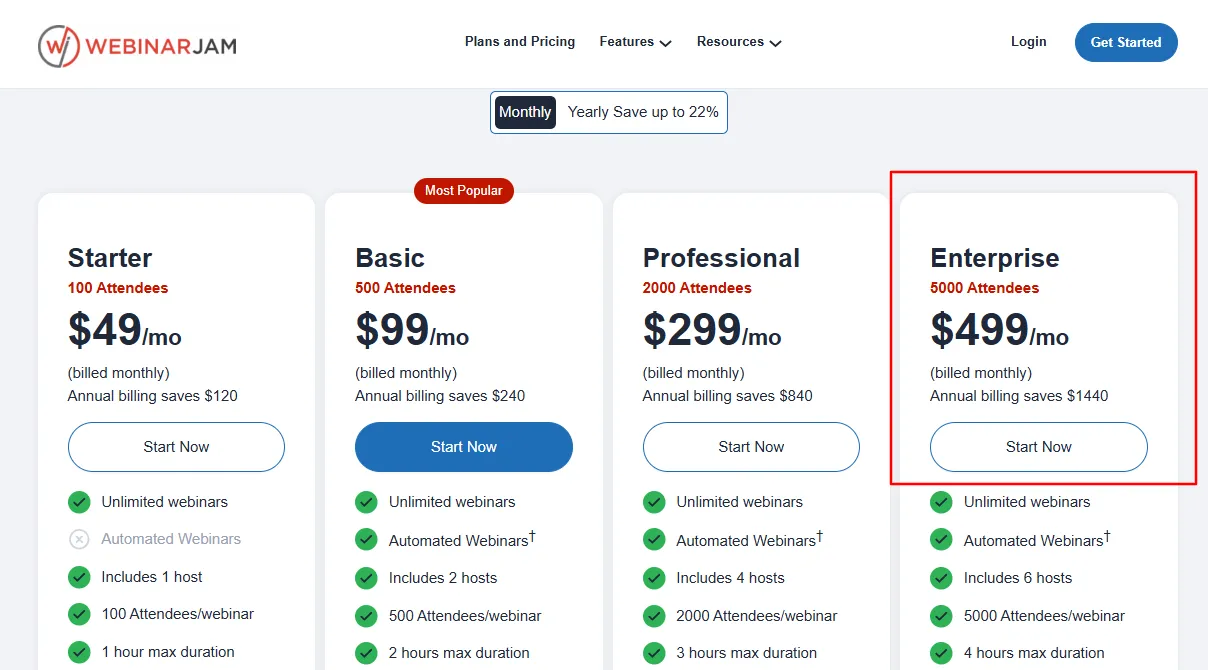
Task: Click the 3 hours max duration check icon
Action: point(654,653)
